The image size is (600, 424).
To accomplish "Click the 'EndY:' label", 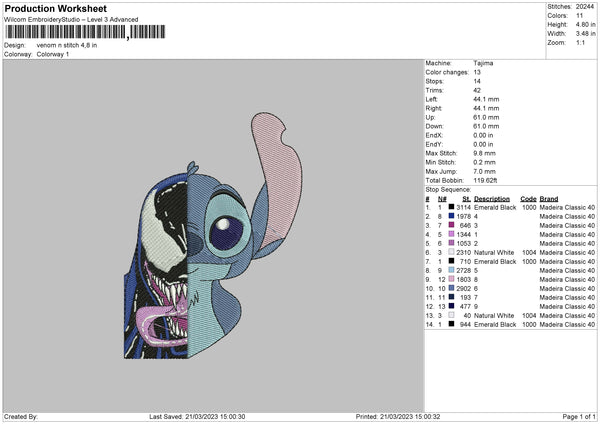I will [x=434, y=144].
